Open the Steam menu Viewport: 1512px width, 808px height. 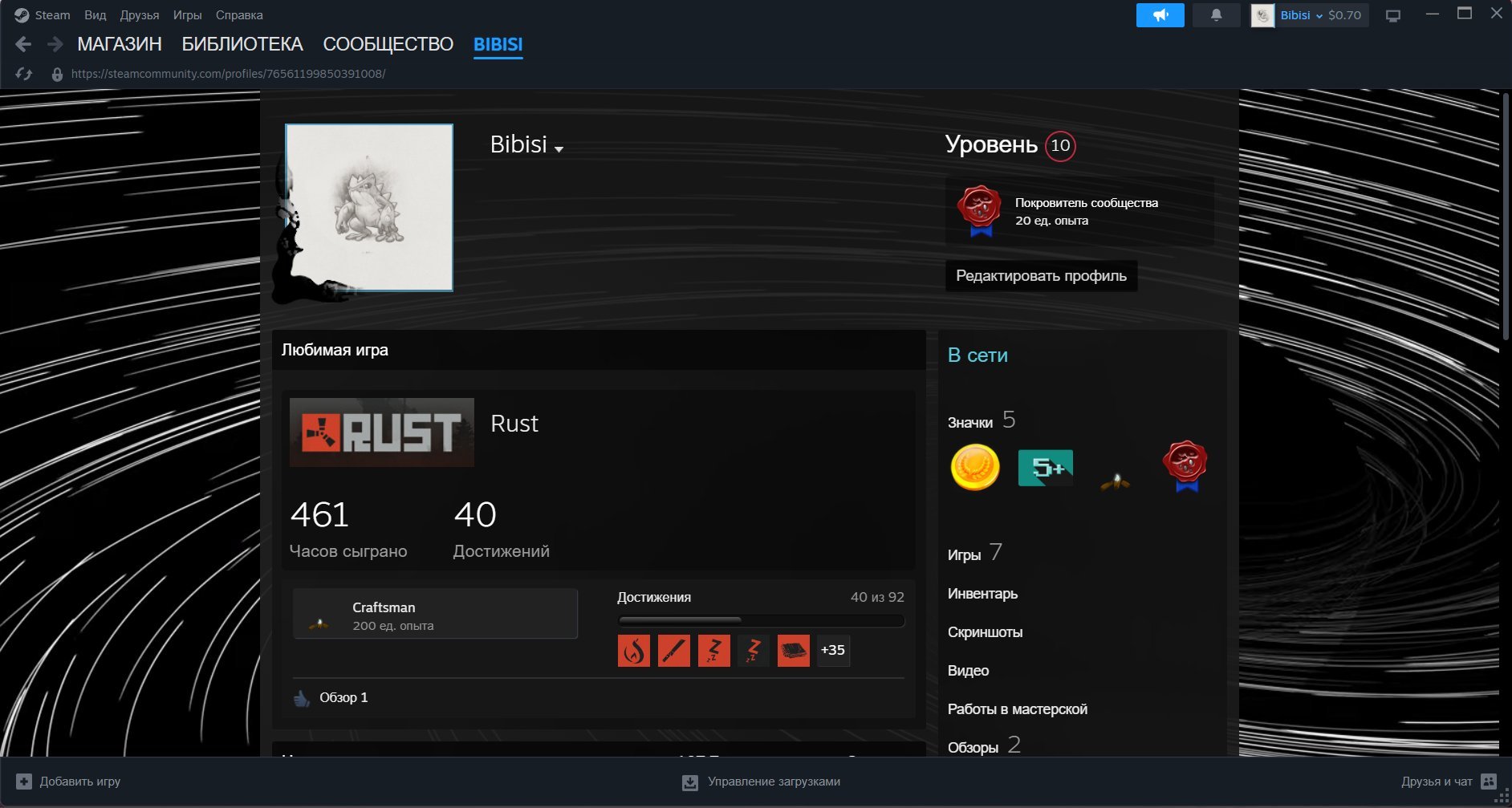(52, 15)
